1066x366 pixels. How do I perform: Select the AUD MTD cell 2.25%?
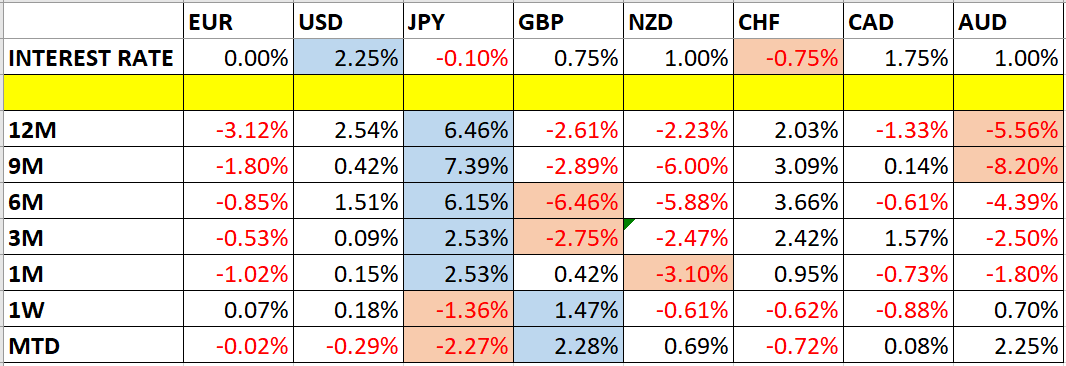click(x=1009, y=346)
